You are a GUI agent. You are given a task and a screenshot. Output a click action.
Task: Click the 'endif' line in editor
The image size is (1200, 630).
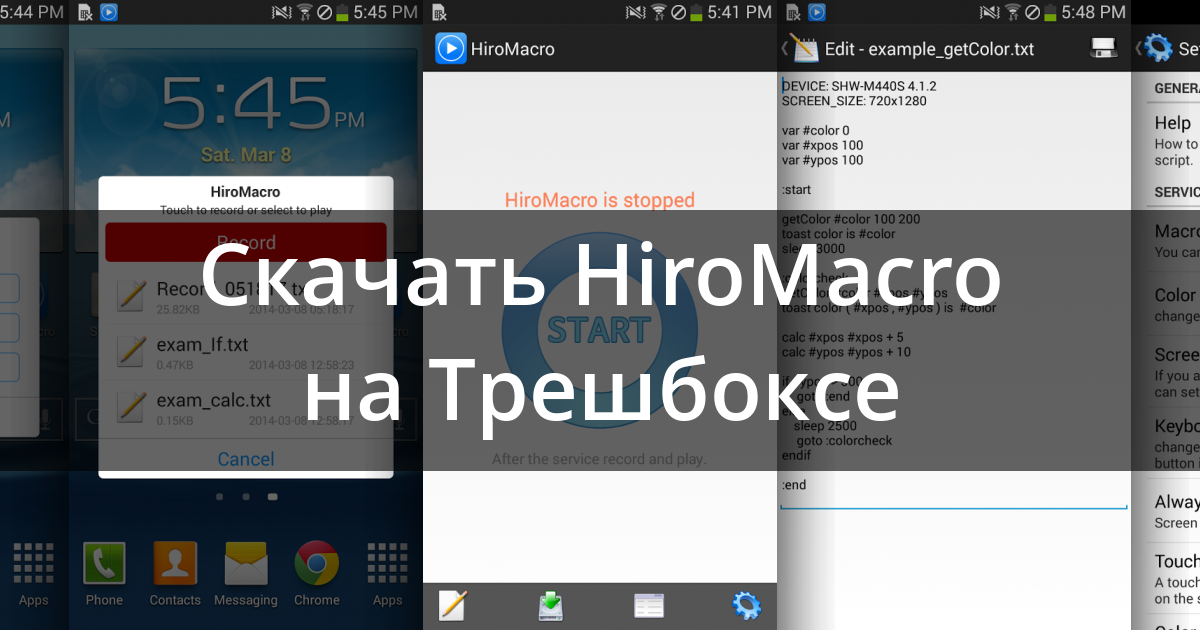tap(797, 455)
